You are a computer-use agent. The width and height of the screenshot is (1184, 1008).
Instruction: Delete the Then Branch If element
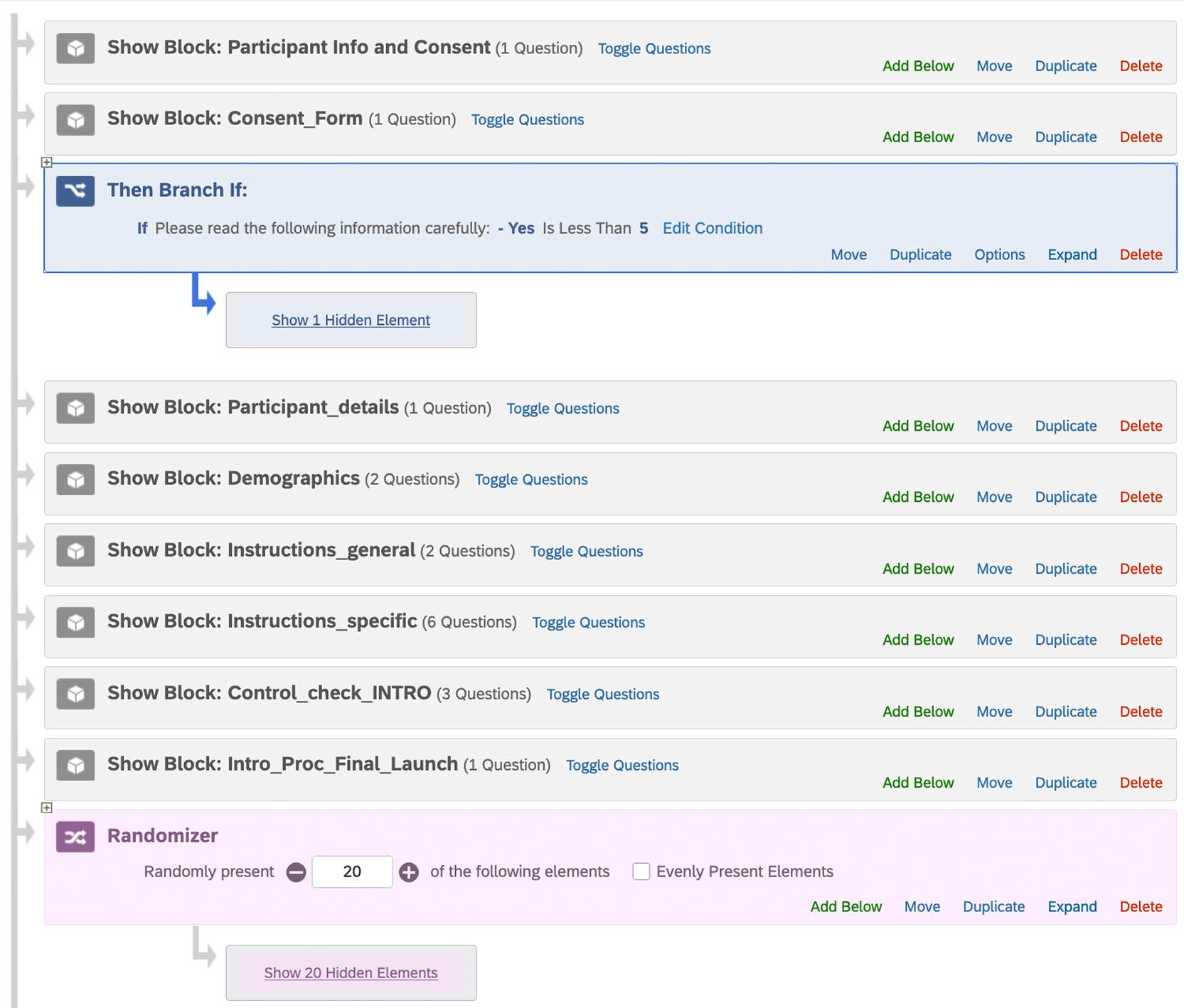[1141, 254]
